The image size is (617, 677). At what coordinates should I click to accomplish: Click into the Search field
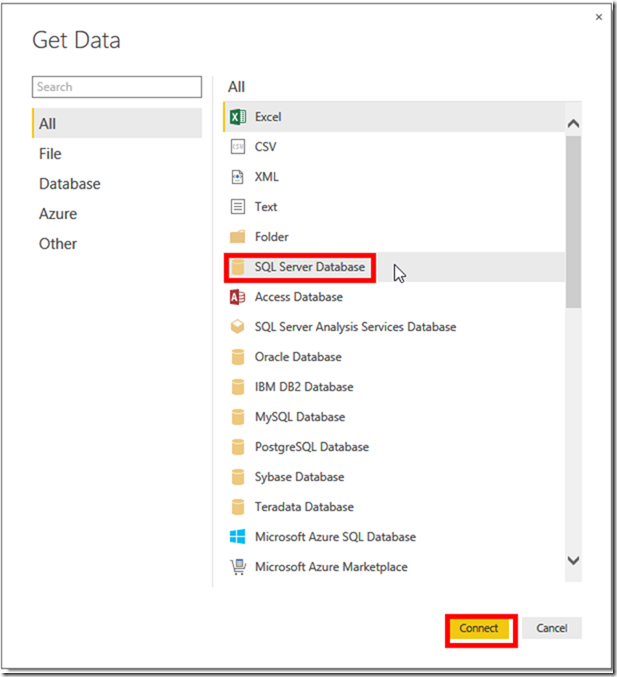(x=117, y=87)
